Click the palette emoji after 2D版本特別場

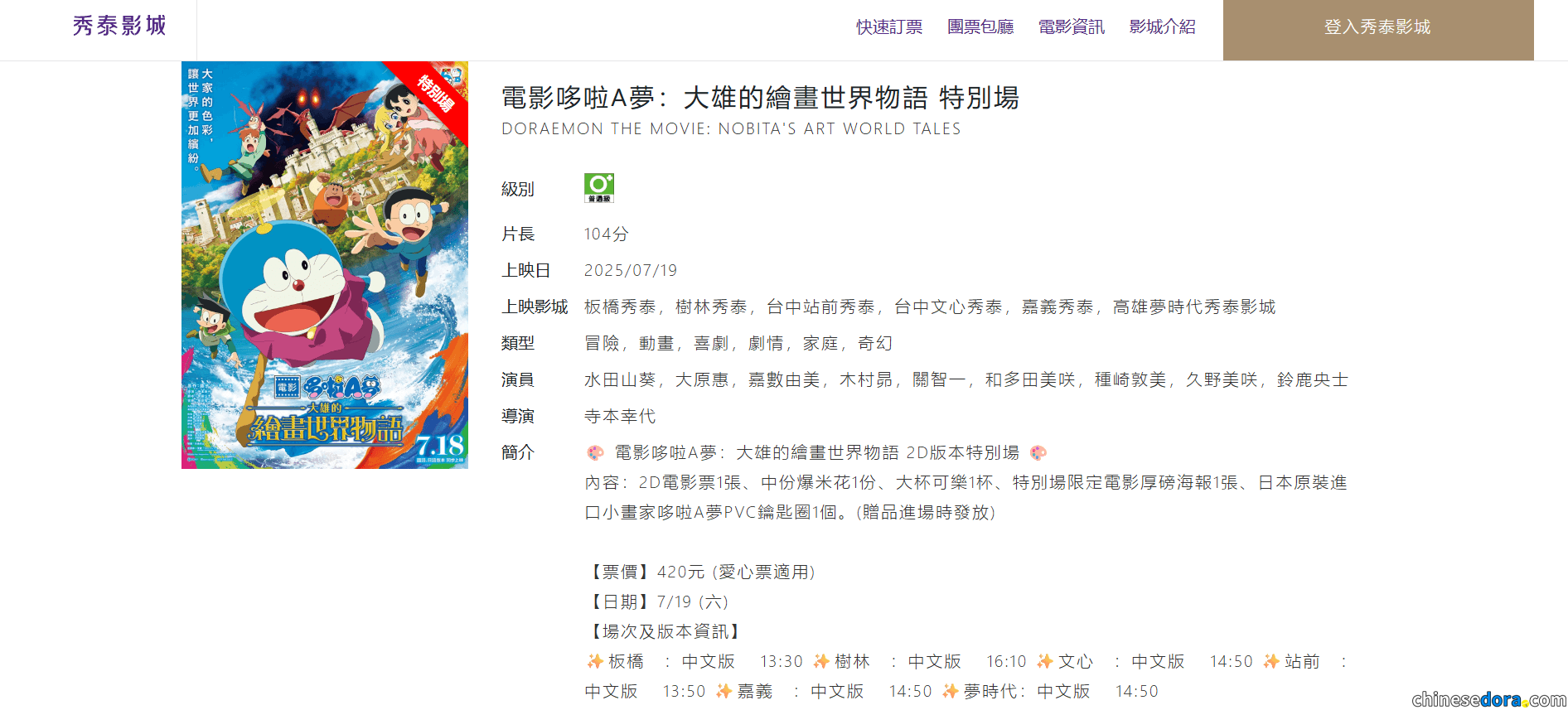1038,452
